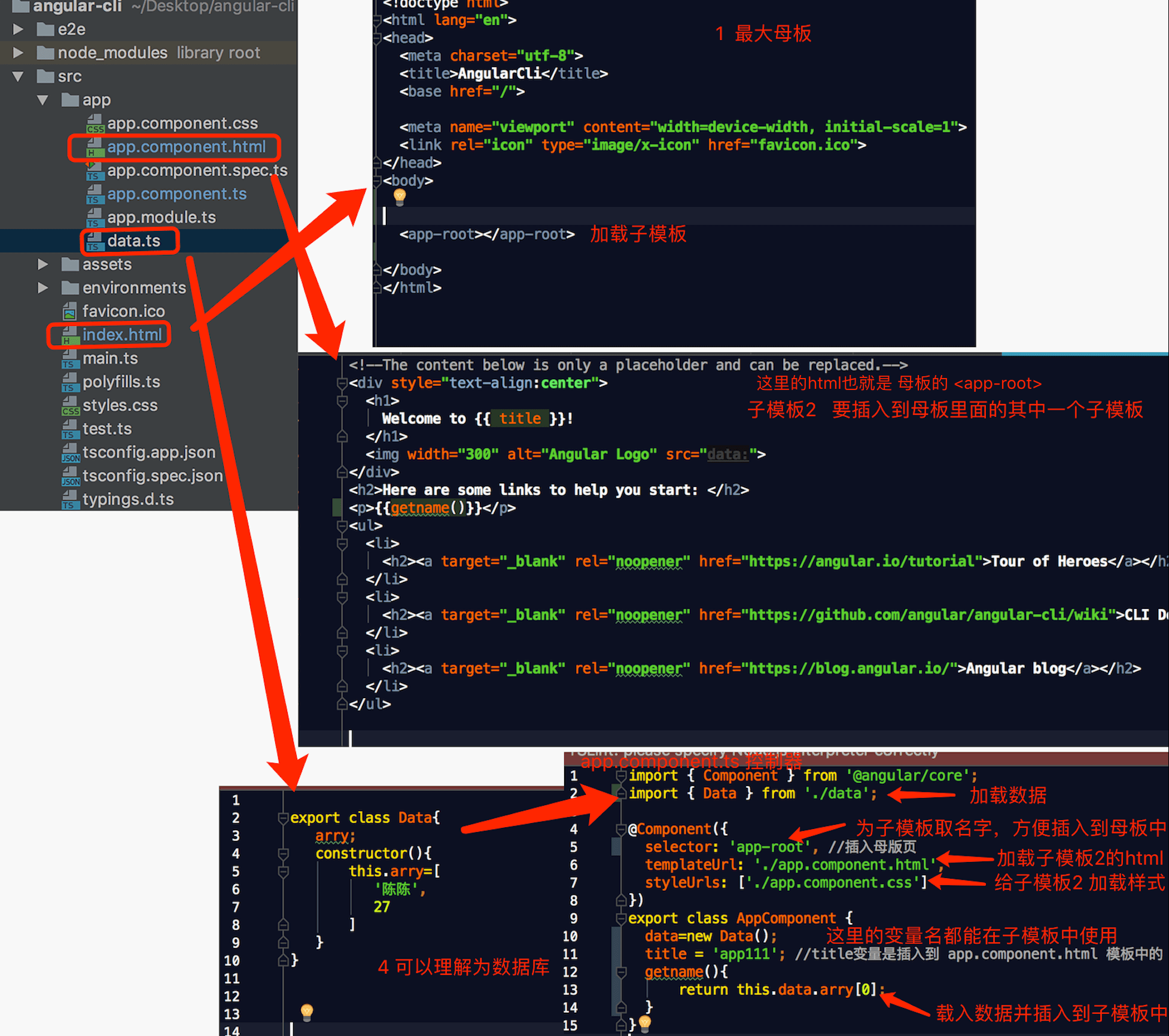
Task: Click styles.css file icon
Action: click(70, 406)
